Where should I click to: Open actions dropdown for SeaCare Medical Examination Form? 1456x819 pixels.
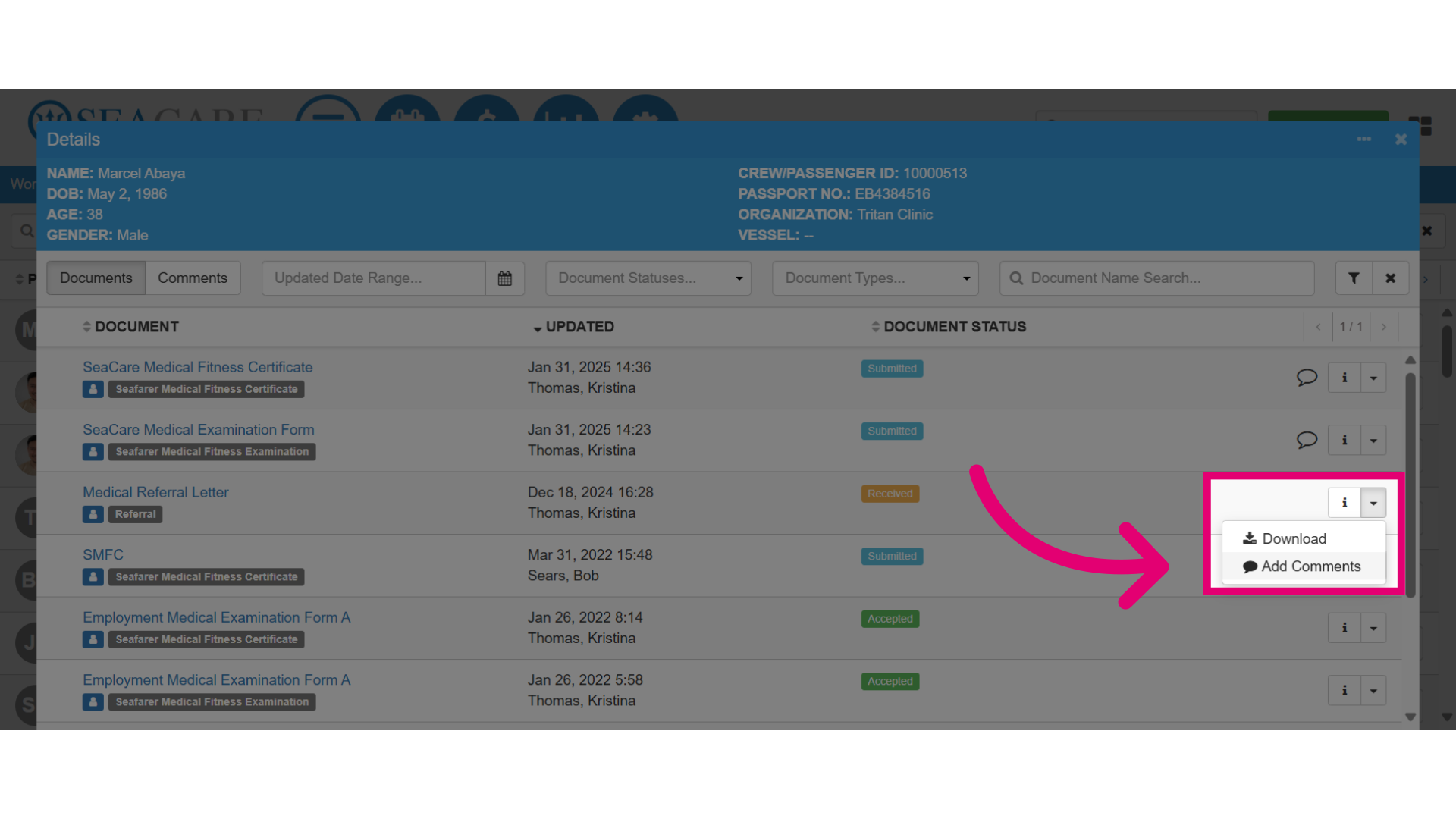coord(1373,441)
